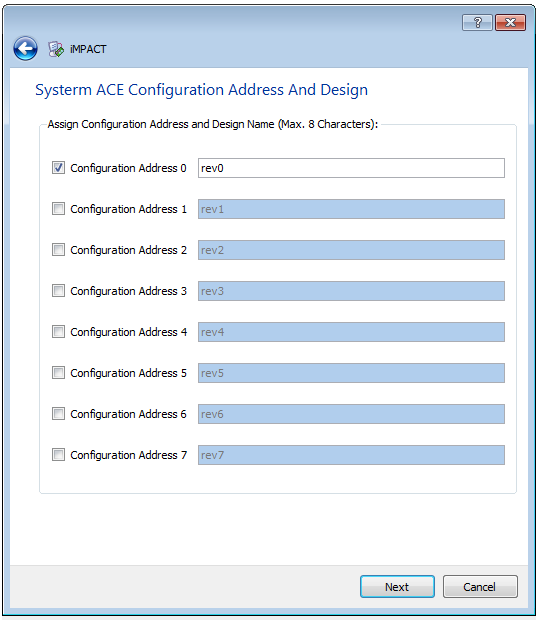Turn on Configuration Address 6 checkbox
The width and height of the screenshot is (540, 620).
click(59, 414)
